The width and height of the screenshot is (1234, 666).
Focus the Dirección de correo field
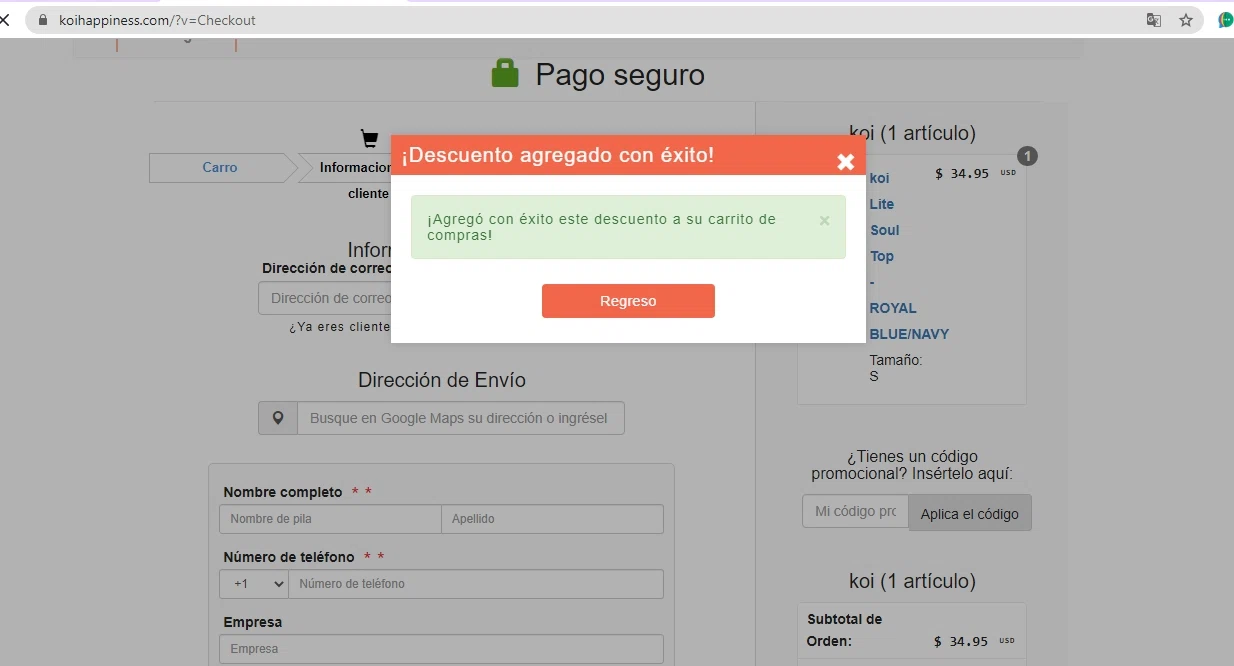click(x=325, y=298)
